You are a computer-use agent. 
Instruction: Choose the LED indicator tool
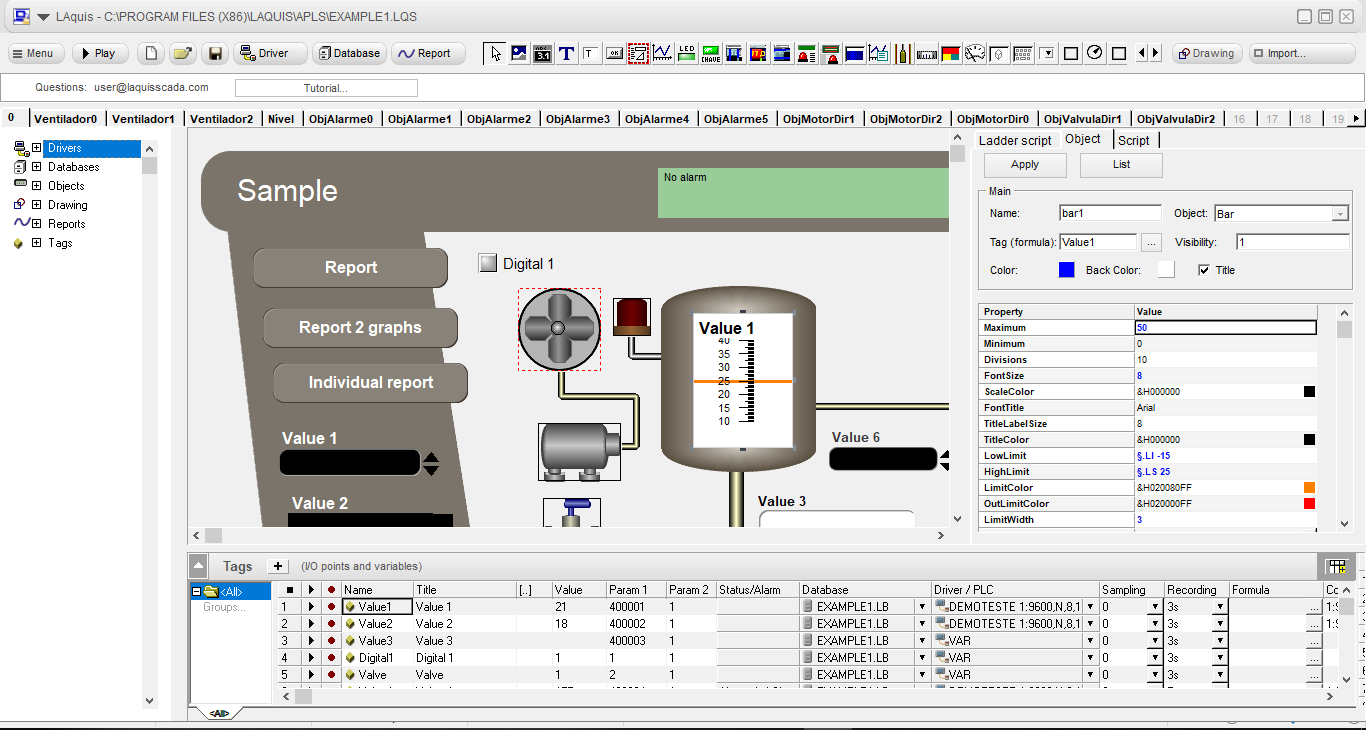[x=687, y=53]
